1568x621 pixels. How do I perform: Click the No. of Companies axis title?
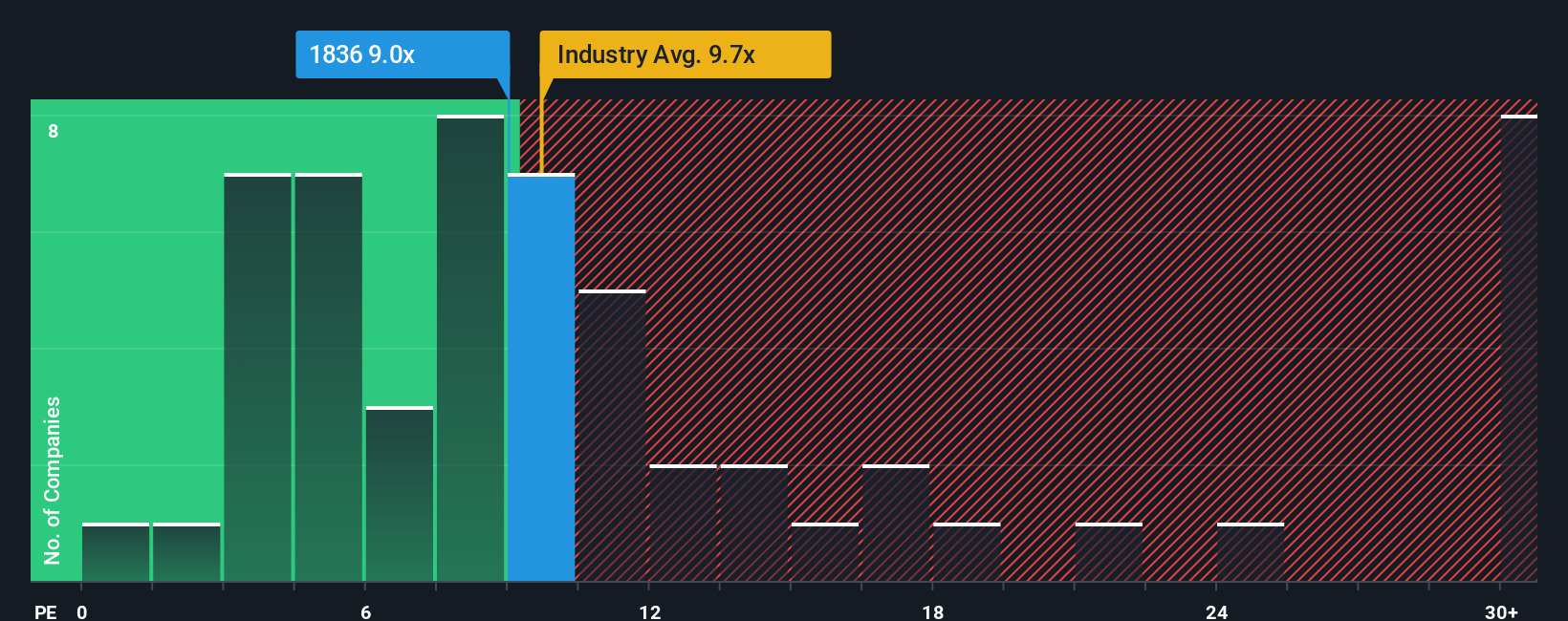(53, 481)
